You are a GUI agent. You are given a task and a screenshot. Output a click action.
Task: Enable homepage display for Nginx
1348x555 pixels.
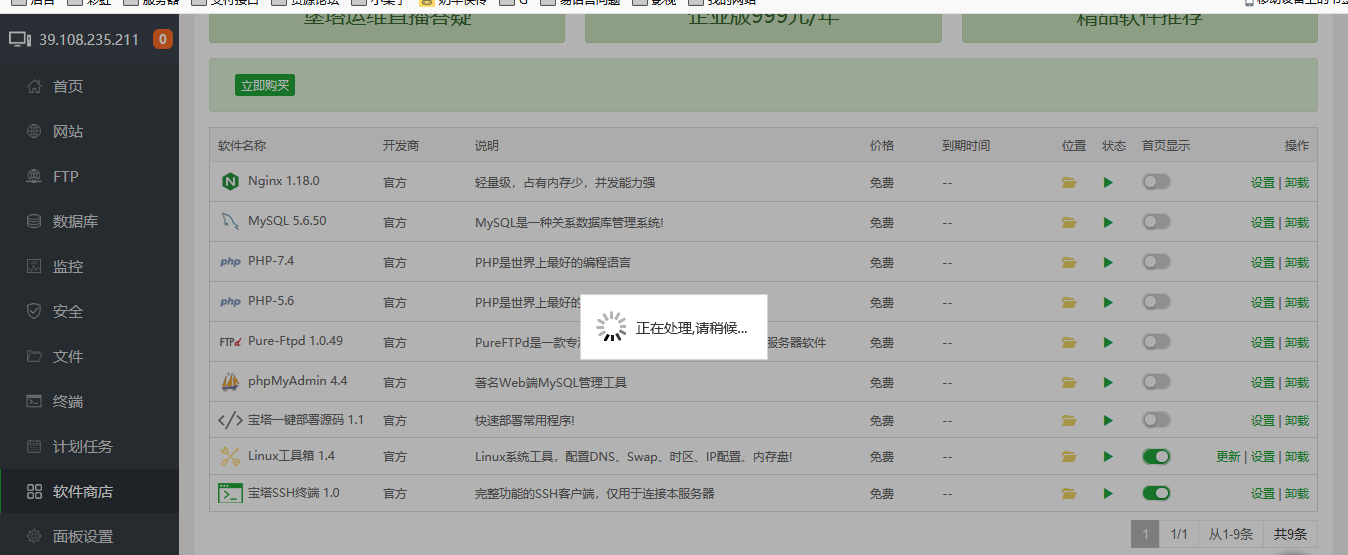click(1156, 182)
